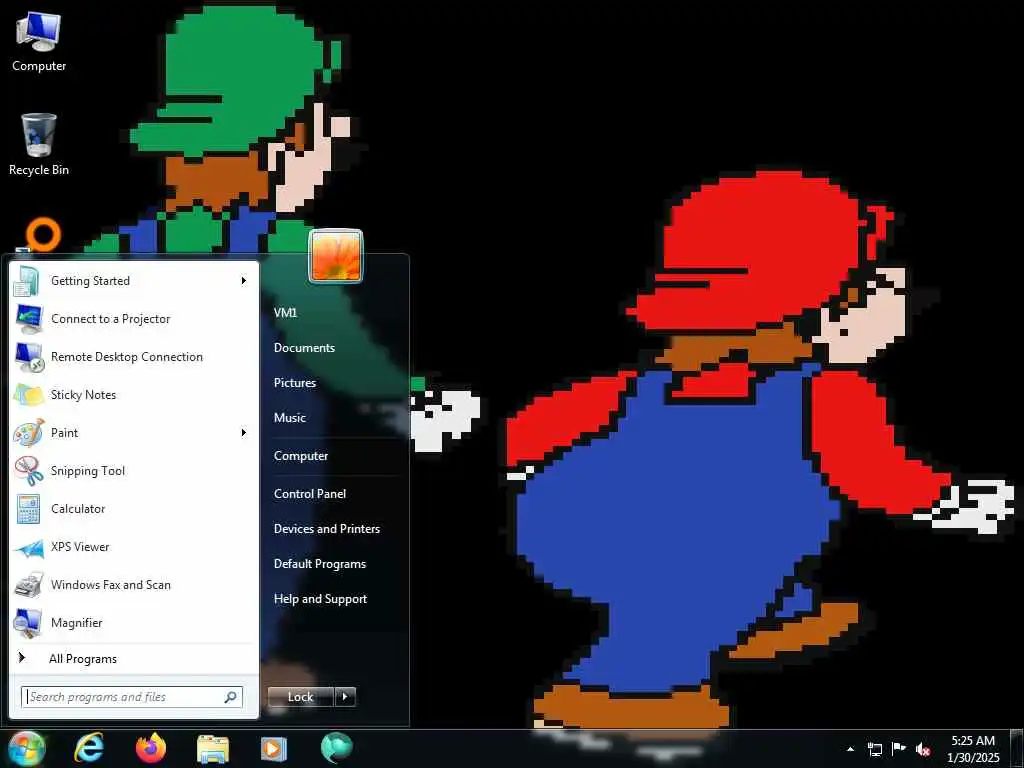Open Help and Support
The image size is (1024, 768).
coord(320,599)
